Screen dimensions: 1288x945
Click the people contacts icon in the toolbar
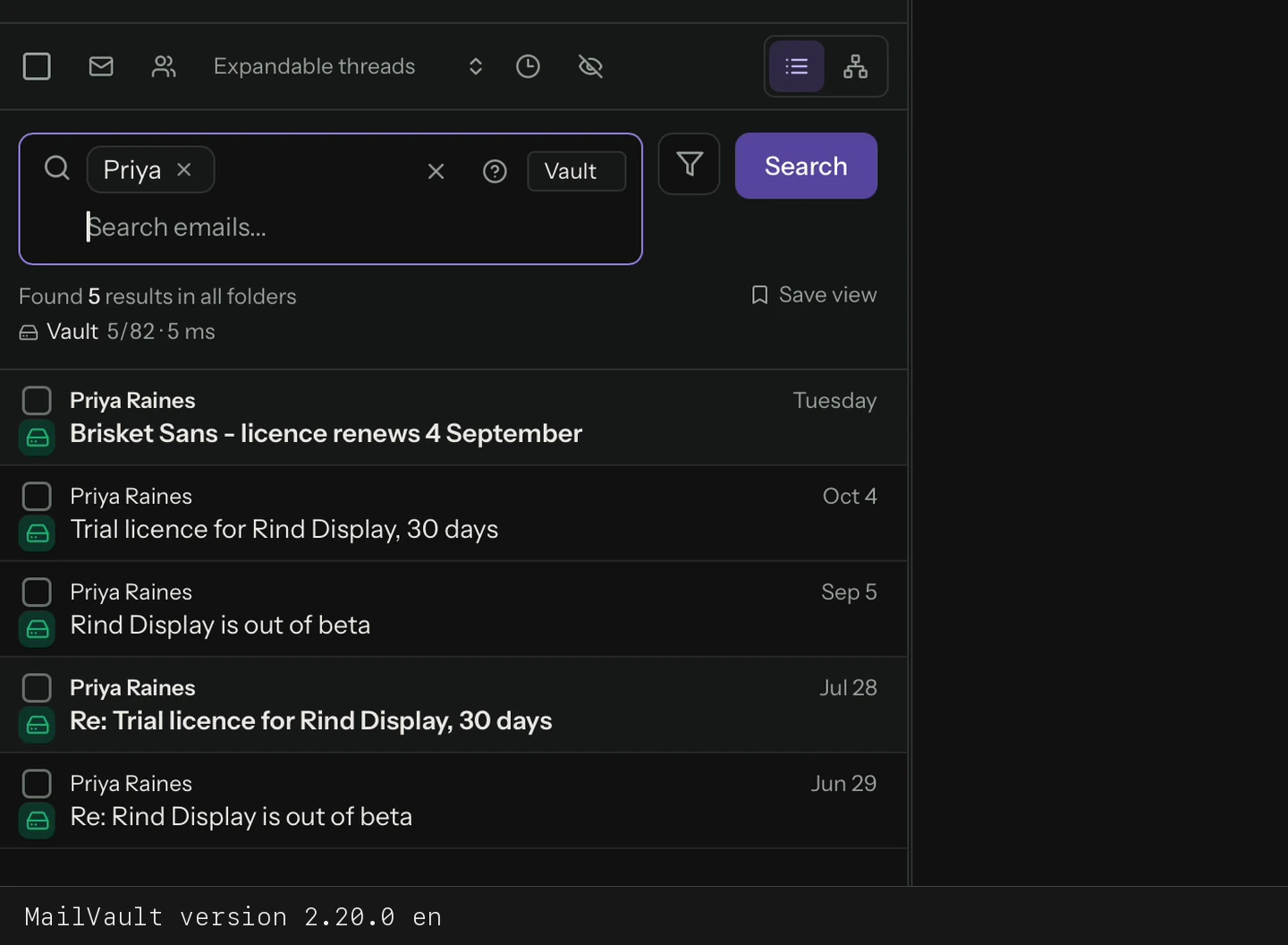[x=164, y=66]
